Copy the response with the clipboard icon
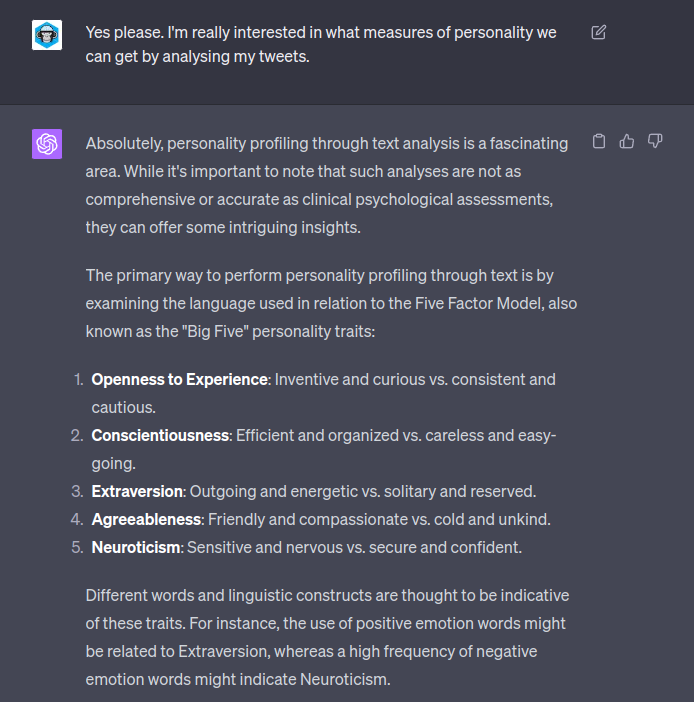This screenshot has width=694, height=702. point(599,141)
